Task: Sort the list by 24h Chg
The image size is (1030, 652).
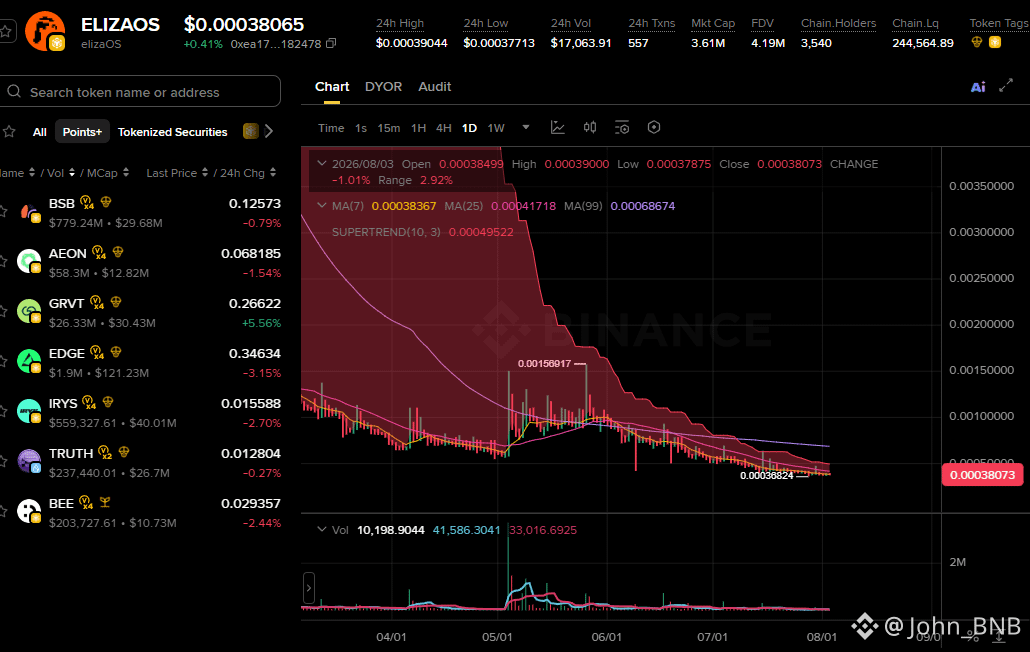Action: pyautogui.click(x=248, y=173)
